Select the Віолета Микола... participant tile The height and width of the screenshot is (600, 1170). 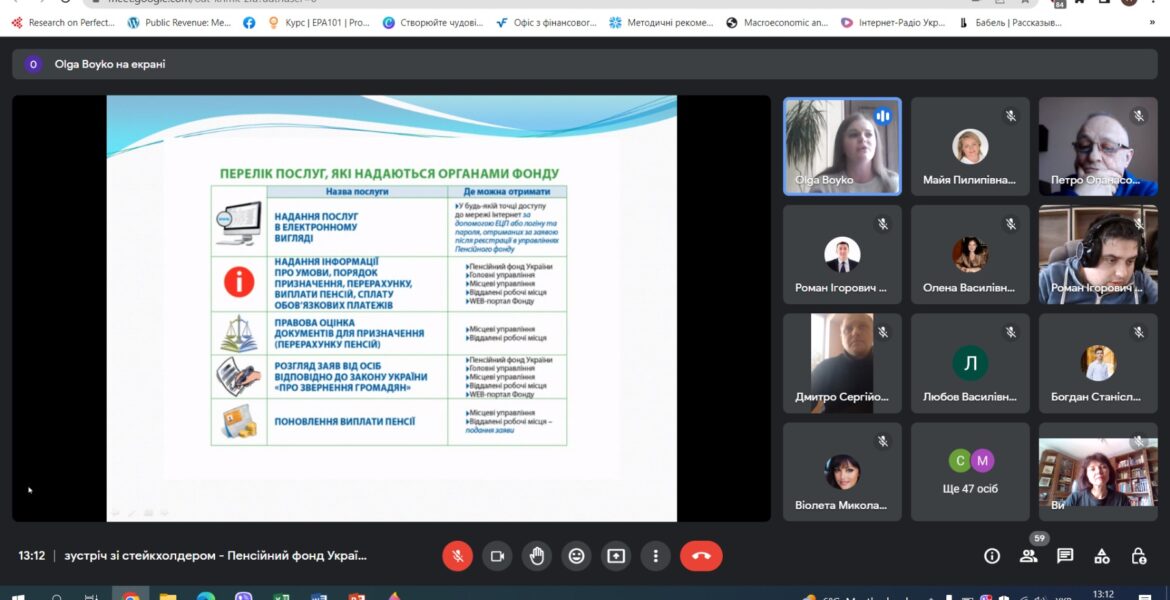pos(842,472)
